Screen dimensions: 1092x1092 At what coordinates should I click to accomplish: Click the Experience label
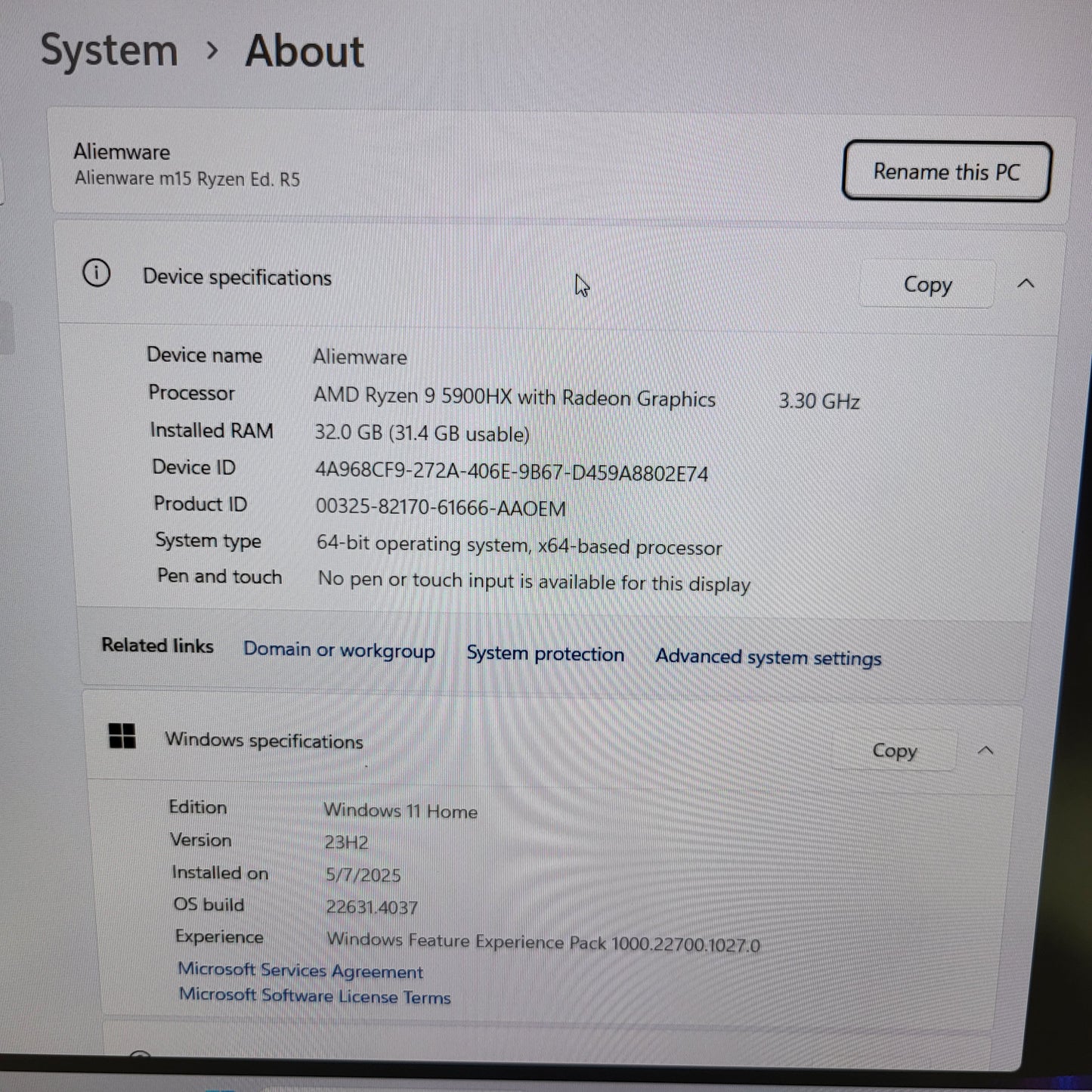219,937
